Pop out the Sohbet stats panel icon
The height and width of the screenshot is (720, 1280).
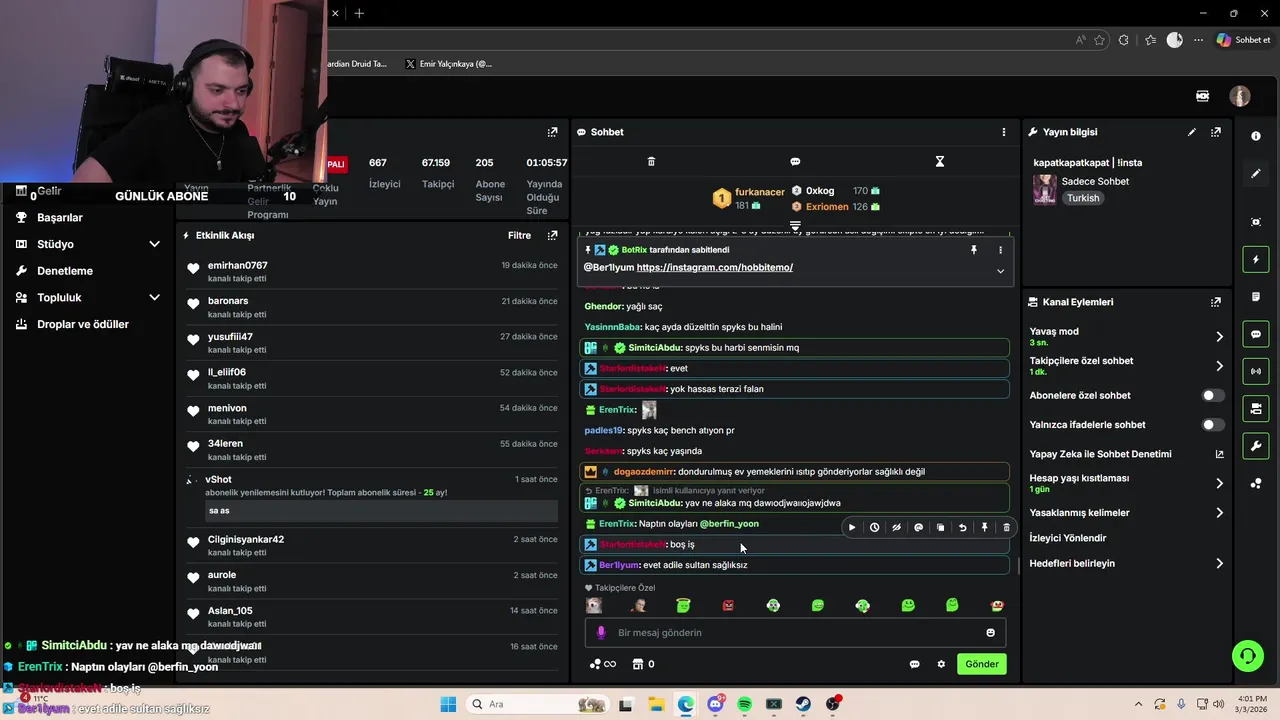point(552,132)
